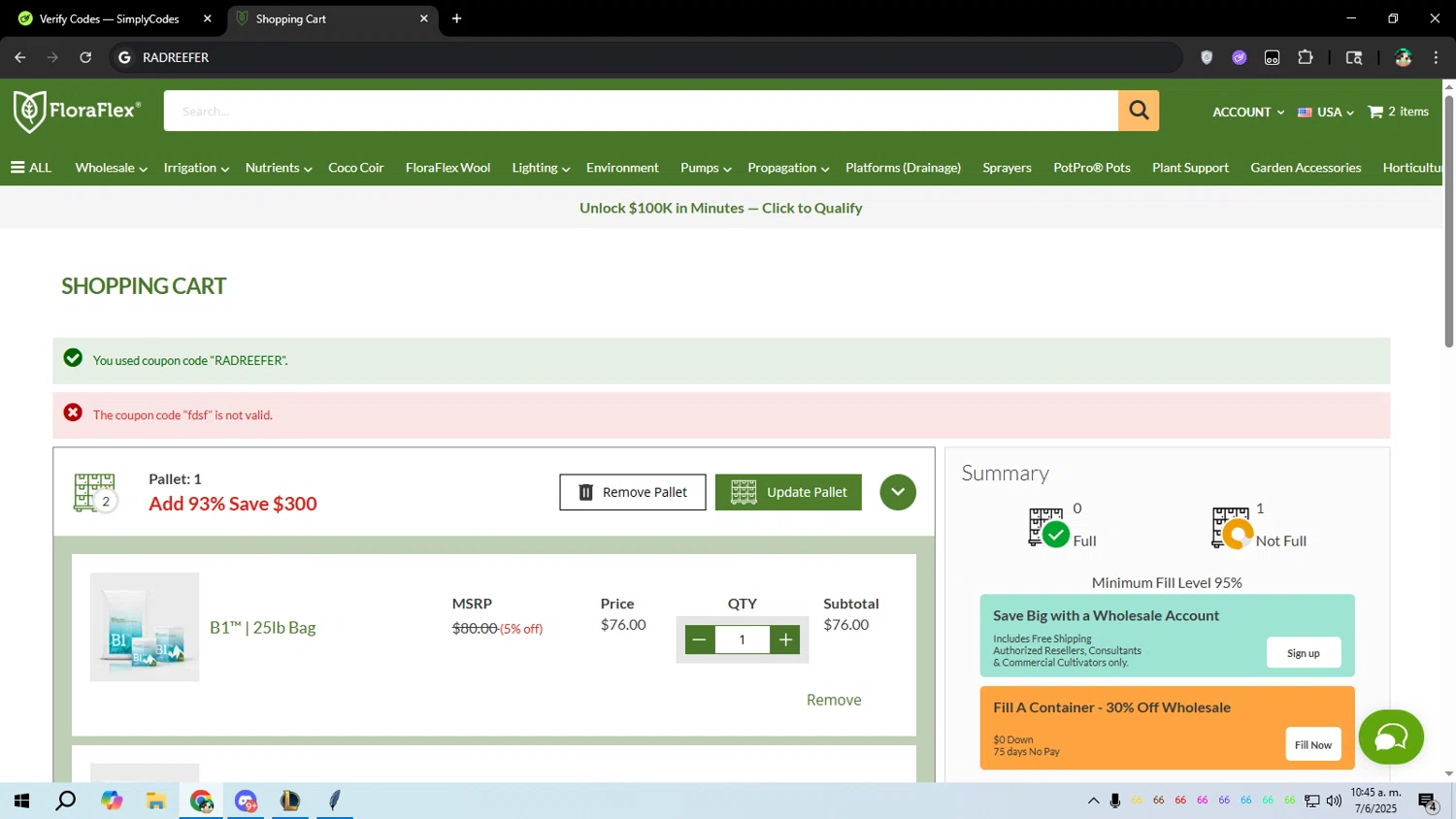Open File Explorer from taskbar

coord(156,801)
